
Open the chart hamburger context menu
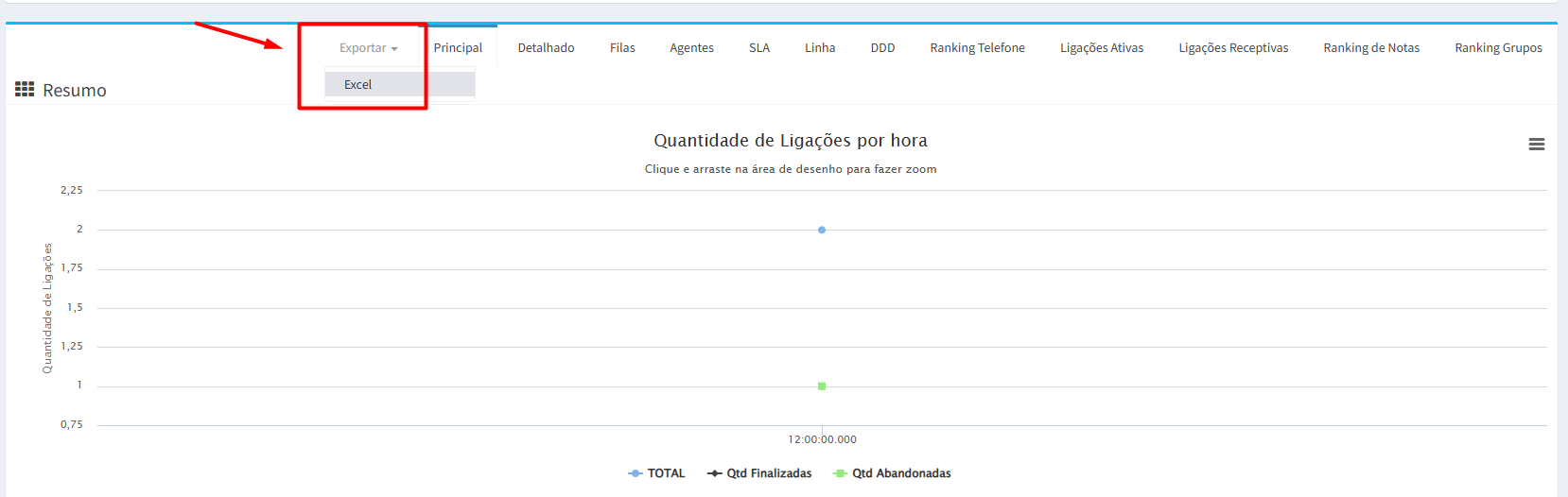[1536, 145]
